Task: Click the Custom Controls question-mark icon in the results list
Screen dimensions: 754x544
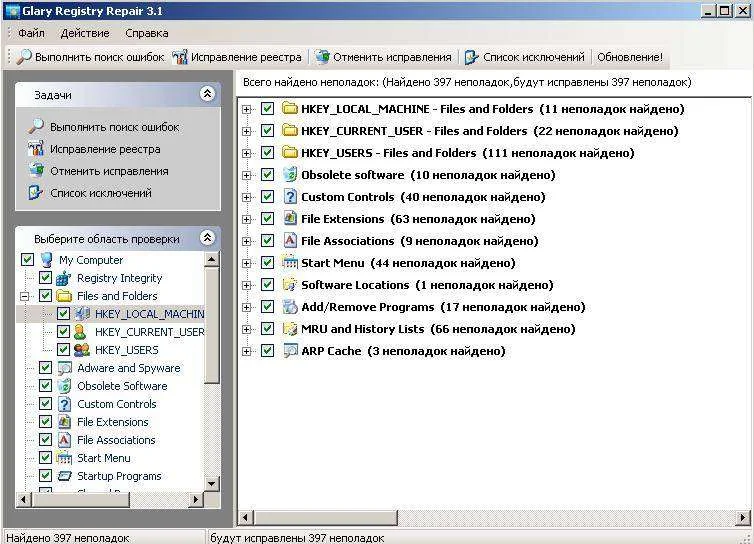Action: (290, 196)
